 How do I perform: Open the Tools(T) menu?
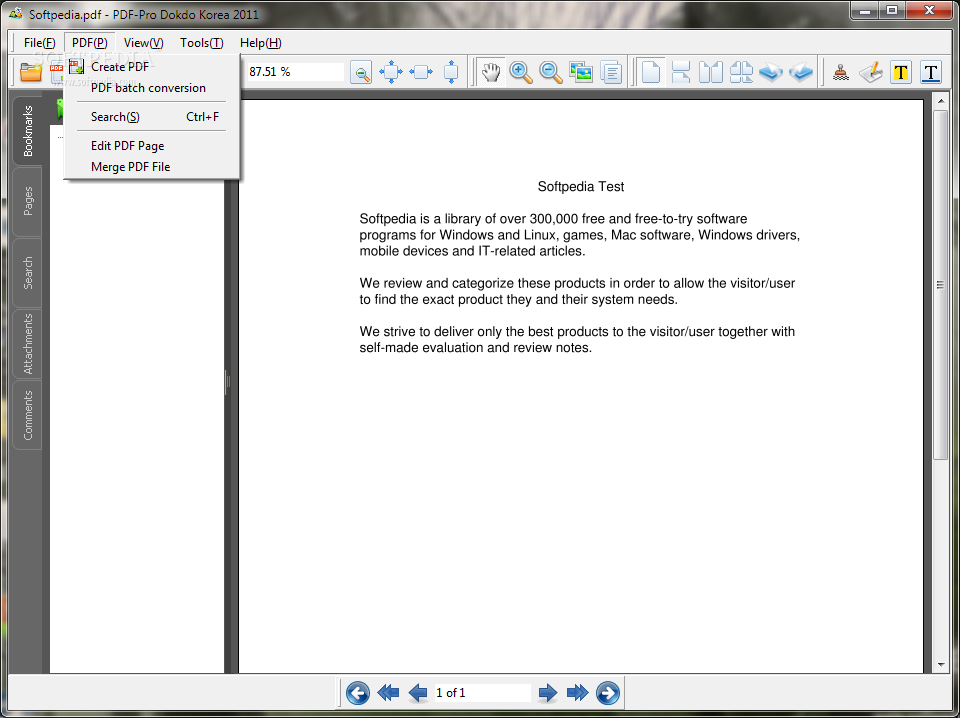pos(201,43)
